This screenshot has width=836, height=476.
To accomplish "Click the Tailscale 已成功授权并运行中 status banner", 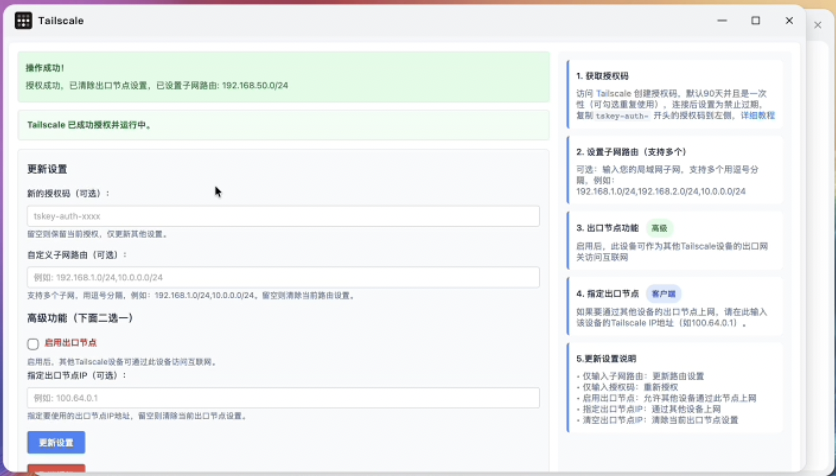I will (x=283, y=125).
